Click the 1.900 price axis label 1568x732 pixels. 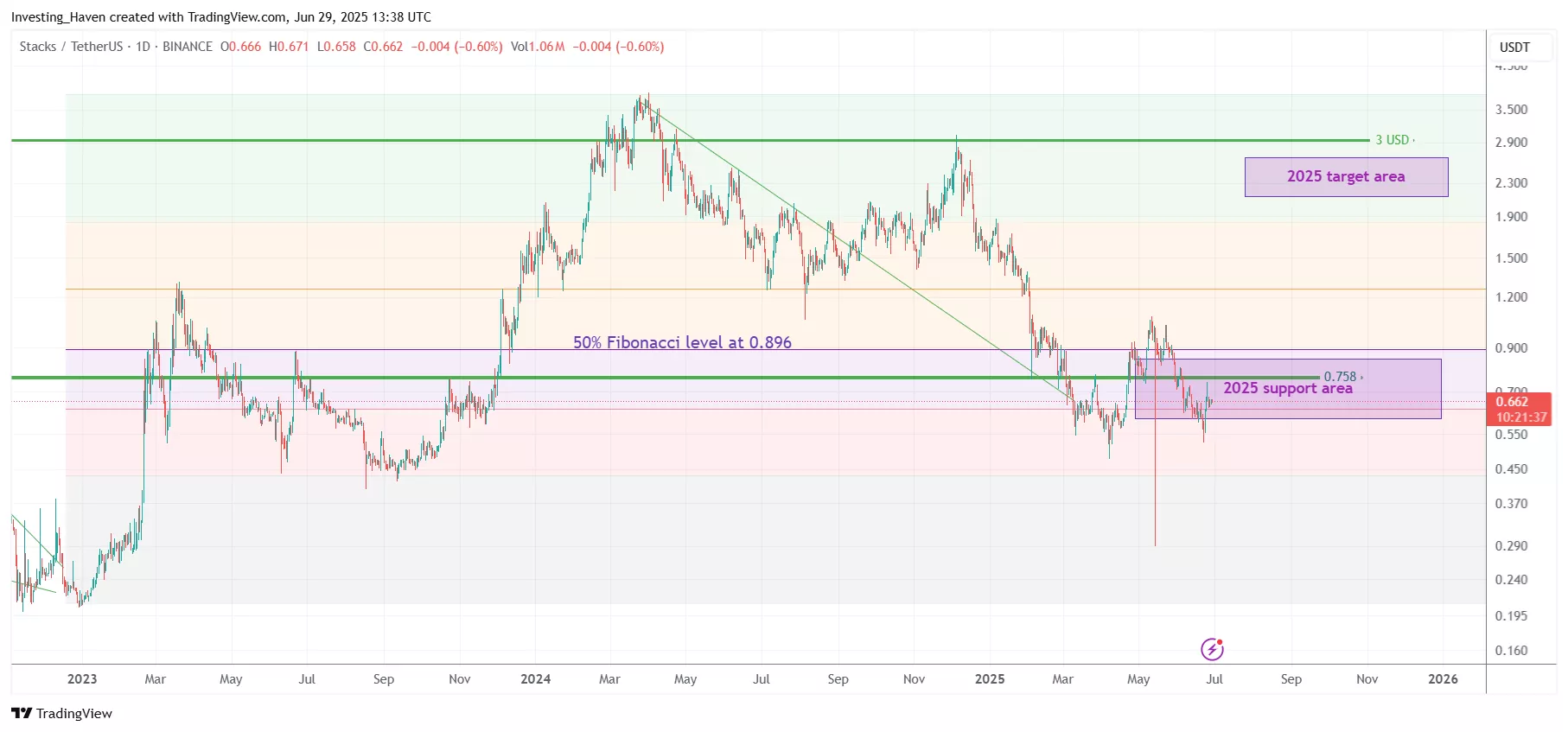click(1511, 217)
